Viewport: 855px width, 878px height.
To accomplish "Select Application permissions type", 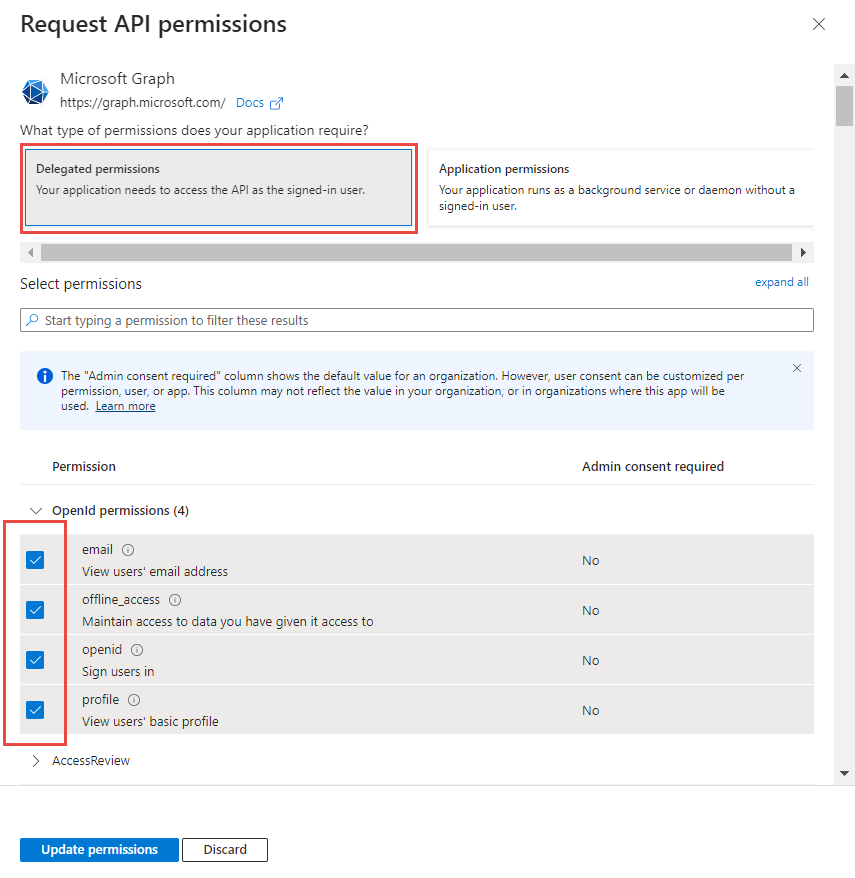I will coord(617,188).
